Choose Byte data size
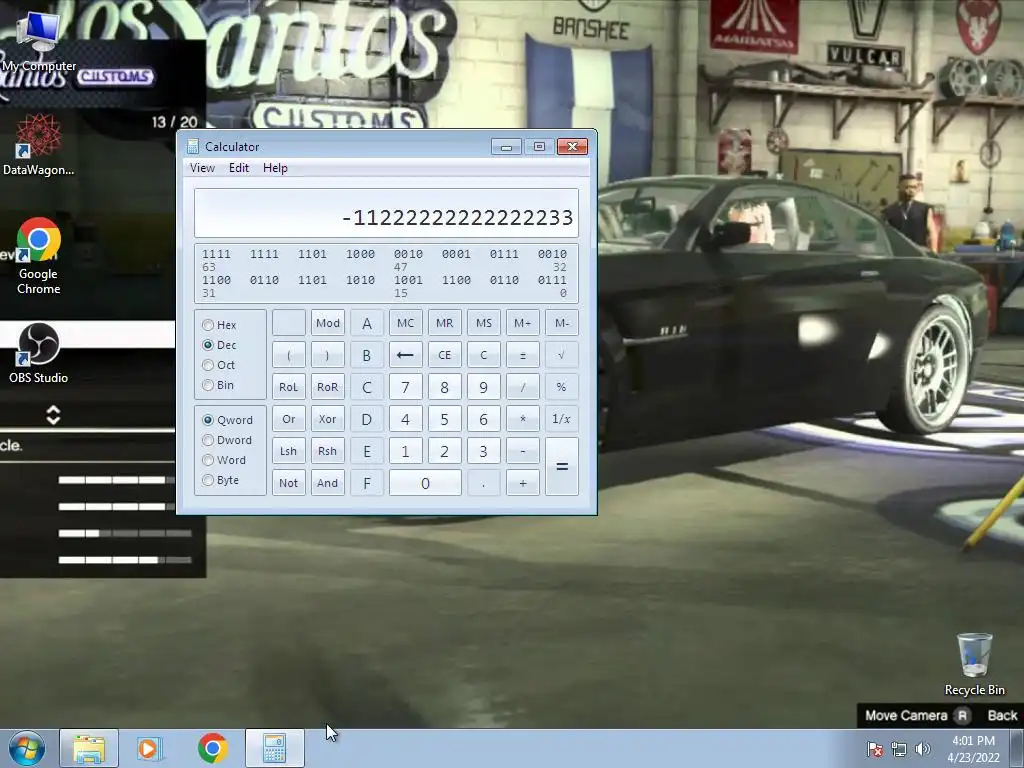This screenshot has height=768, width=1024. (221, 480)
